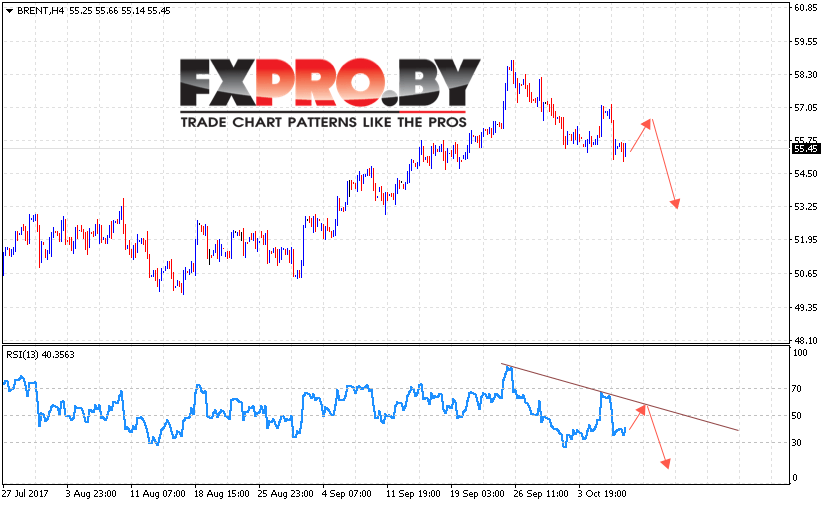The height and width of the screenshot is (505, 829).
Task: Click the 48.10 price scale label
Action: pos(806,341)
